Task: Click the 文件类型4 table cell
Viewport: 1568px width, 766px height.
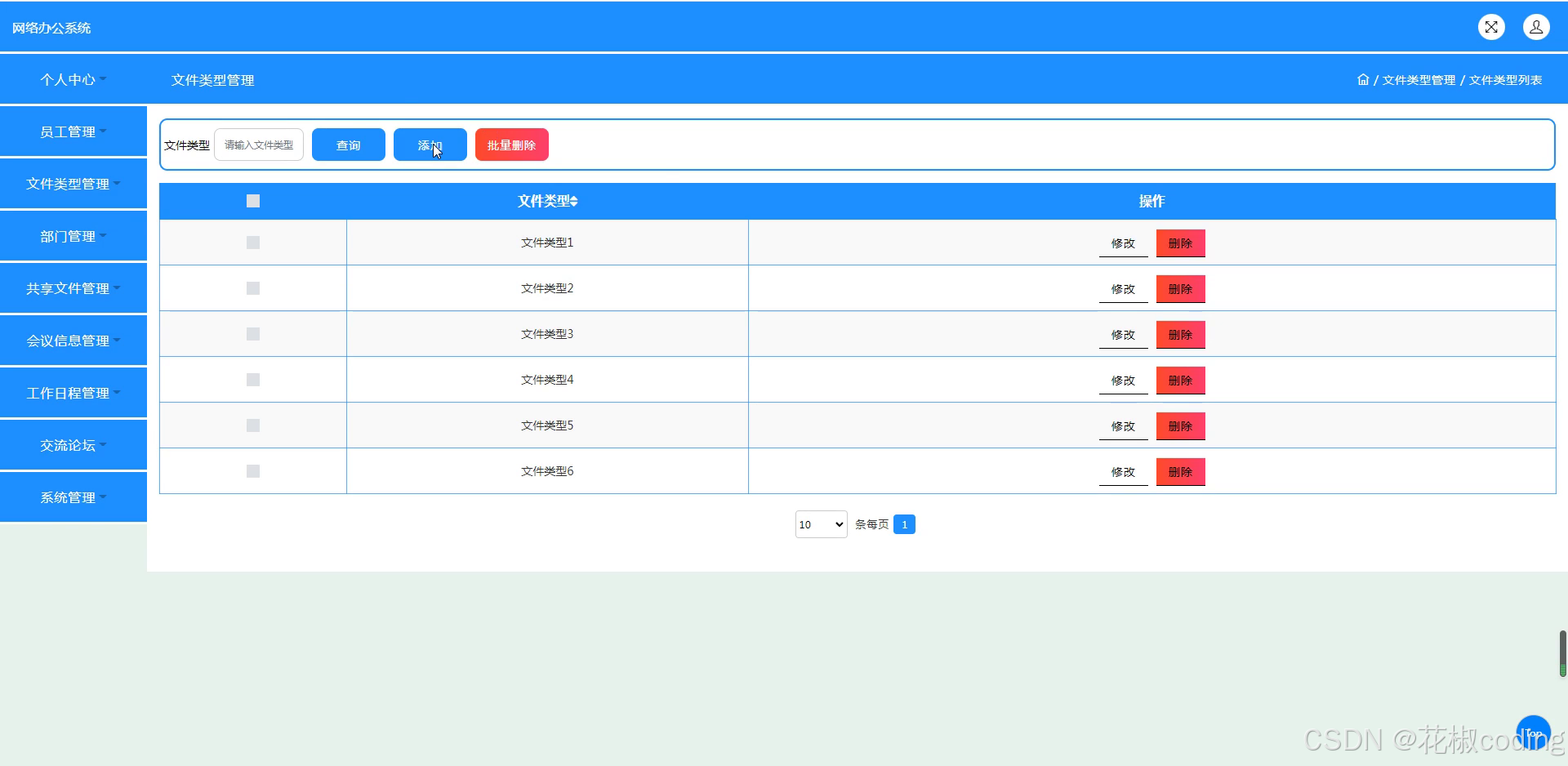Action: (x=547, y=380)
